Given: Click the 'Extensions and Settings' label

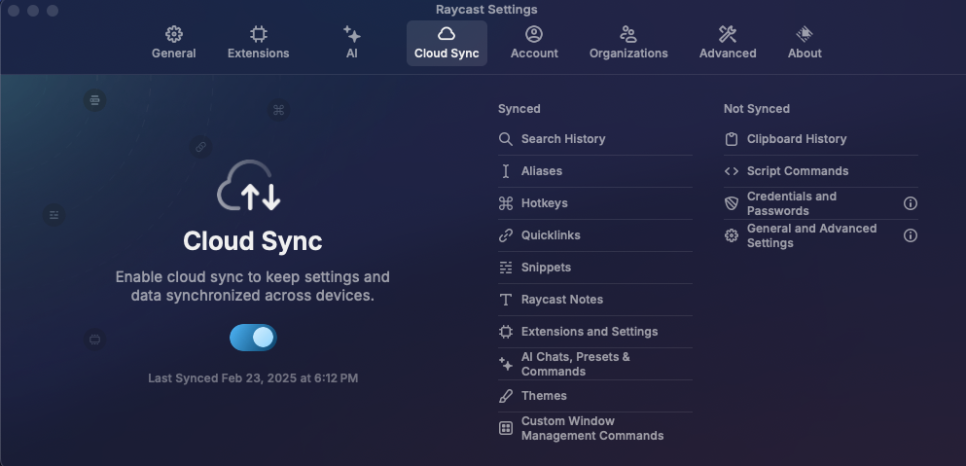Looking at the screenshot, I should (590, 332).
